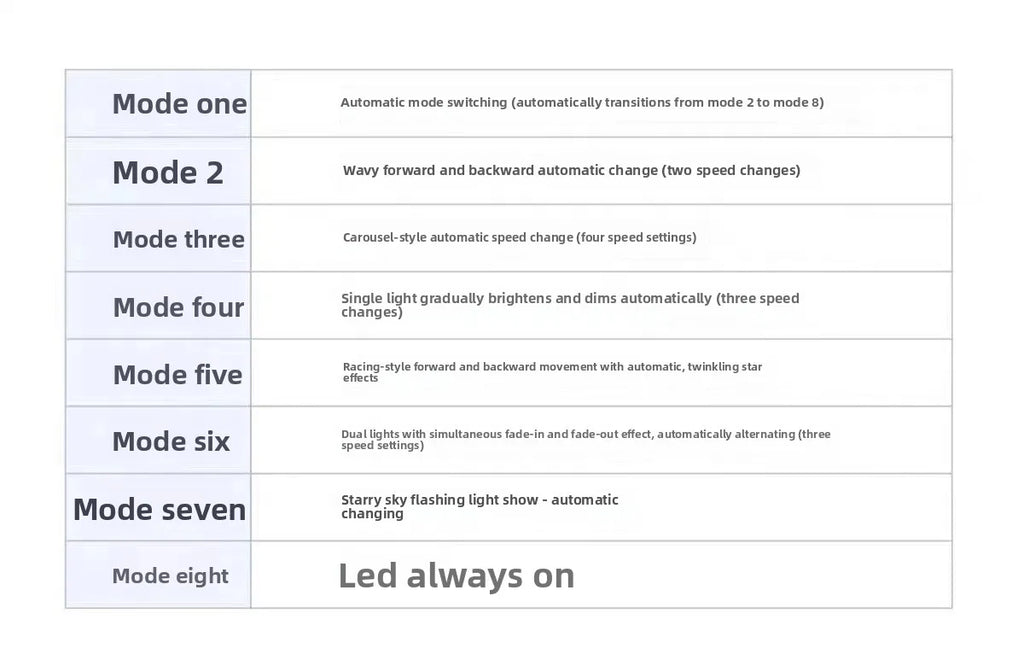Select the "Mode four" heading cell
1024x666 pixels.
[179, 307]
